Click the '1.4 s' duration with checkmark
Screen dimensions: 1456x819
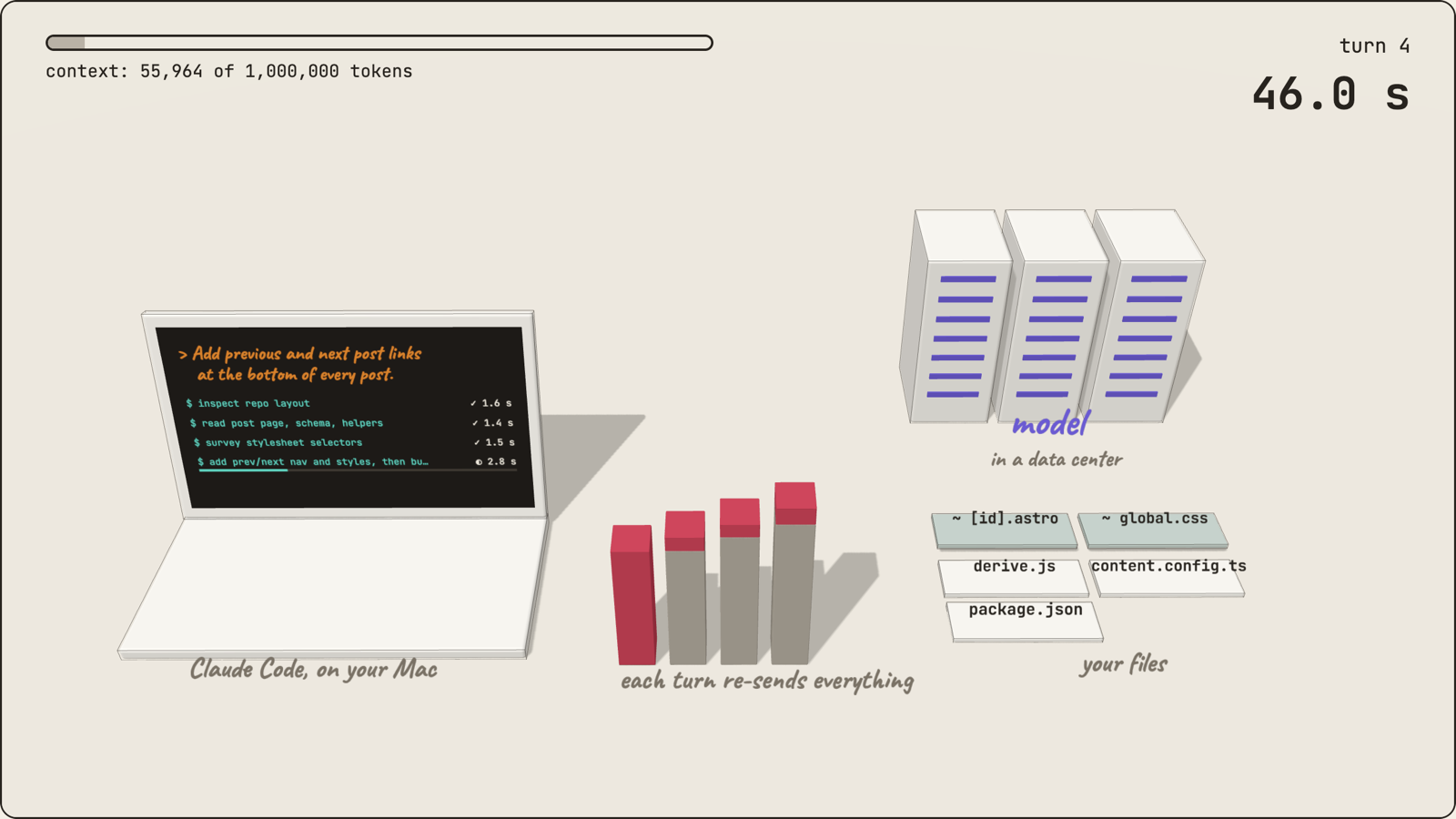(x=493, y=422)
